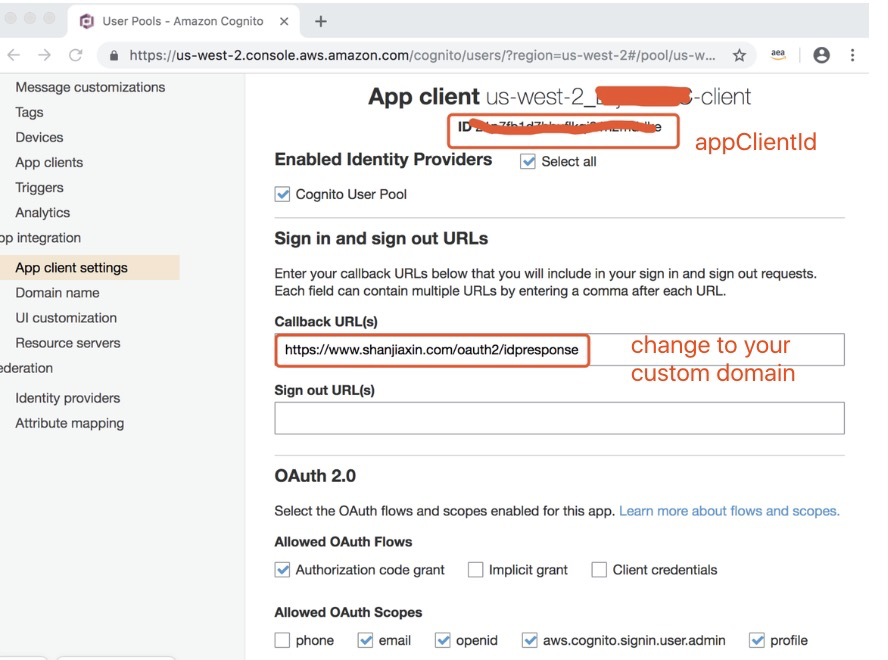Screen dimensions: 888x660
Task: Open Identity providers in sidebar
Action: 68,398
